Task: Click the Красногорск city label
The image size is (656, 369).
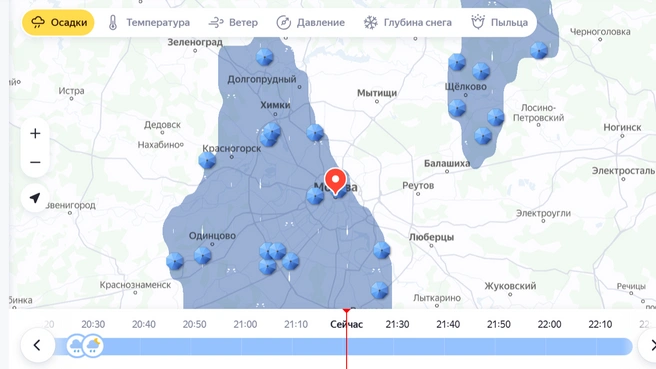Action: (x=232, y=148)
